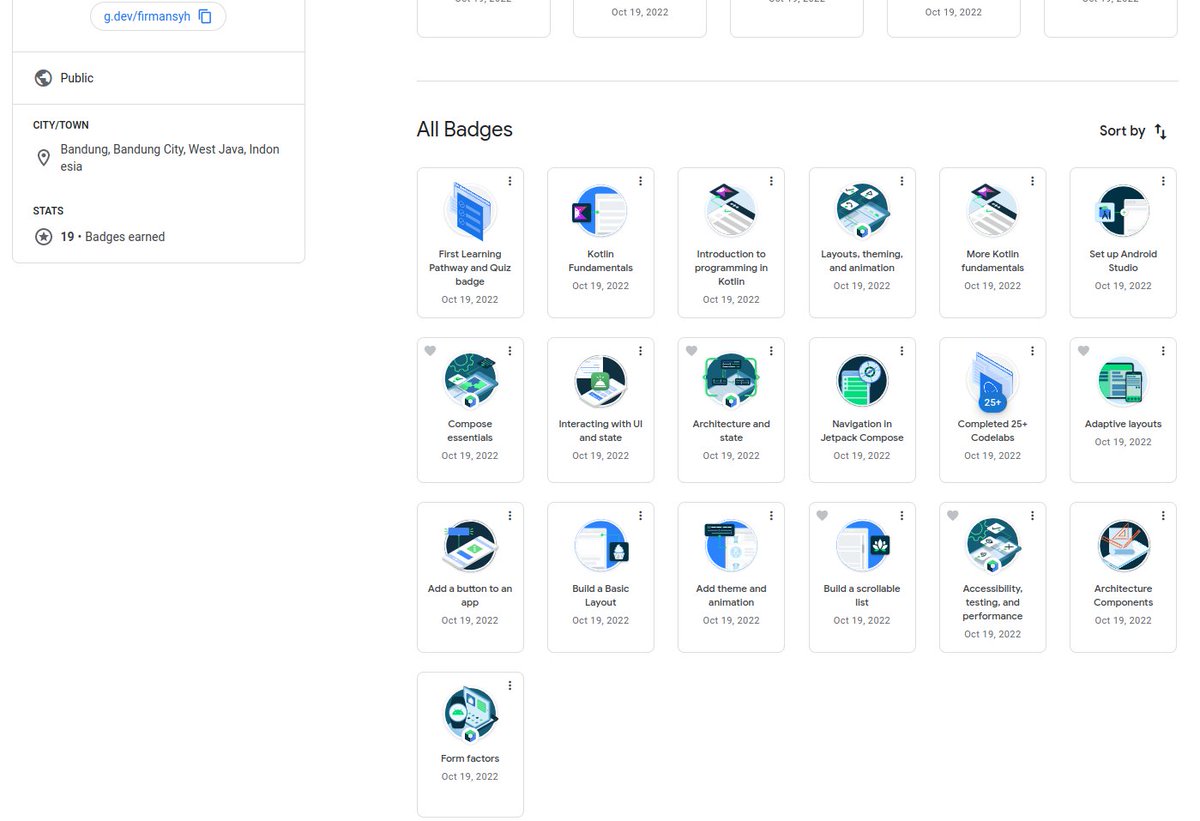1200x821 pixels.
Task: Open more options on Build a Basic Layout
Action: click(641, 516)
